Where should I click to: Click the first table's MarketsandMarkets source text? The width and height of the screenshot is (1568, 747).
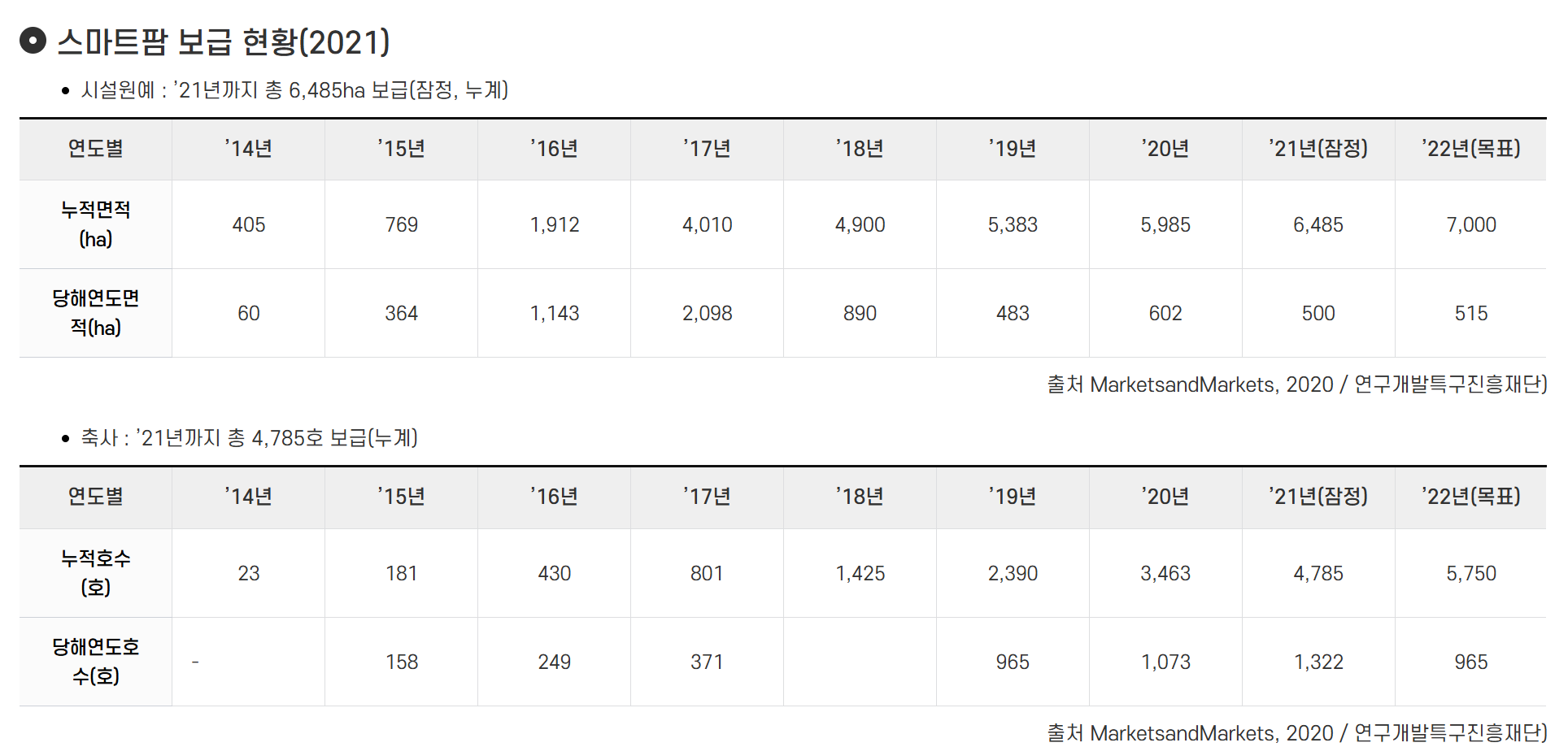click(x=1296, y=384)
